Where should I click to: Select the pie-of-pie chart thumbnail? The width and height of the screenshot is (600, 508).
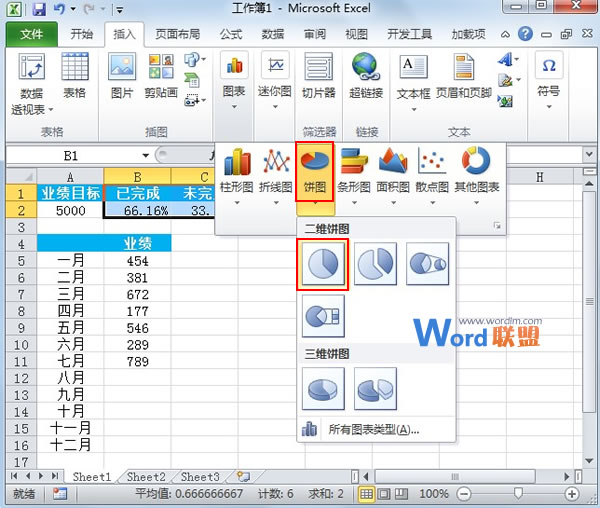427,264
